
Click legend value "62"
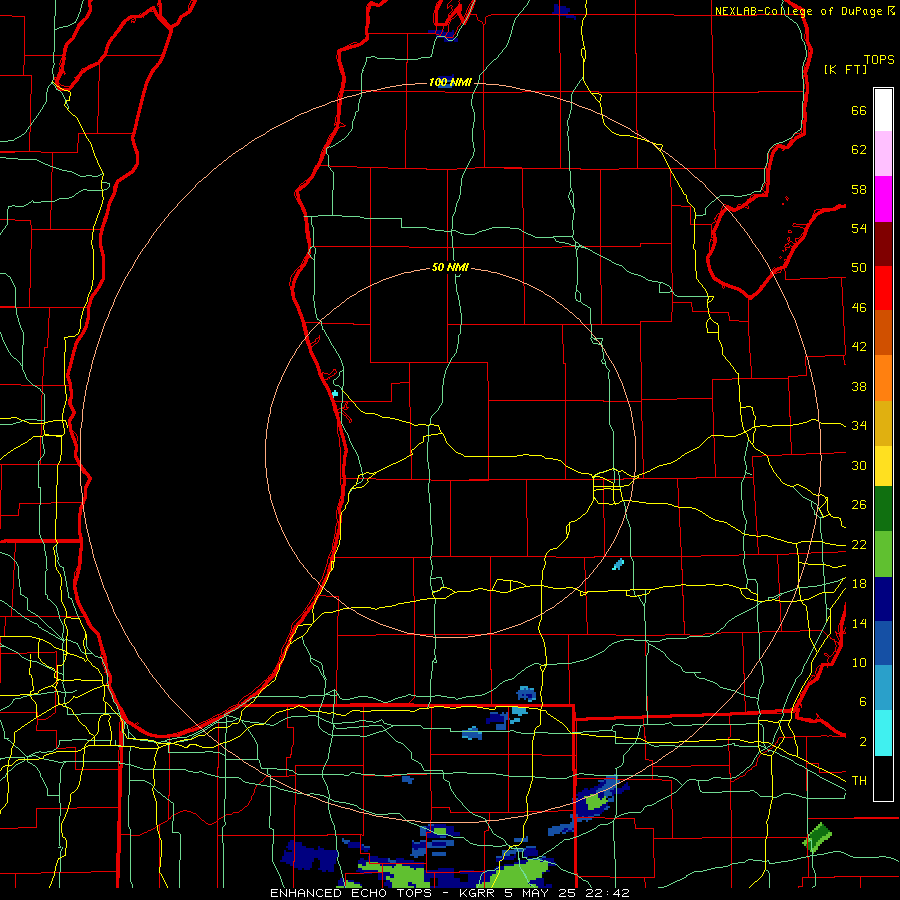(x=859, y=150)
